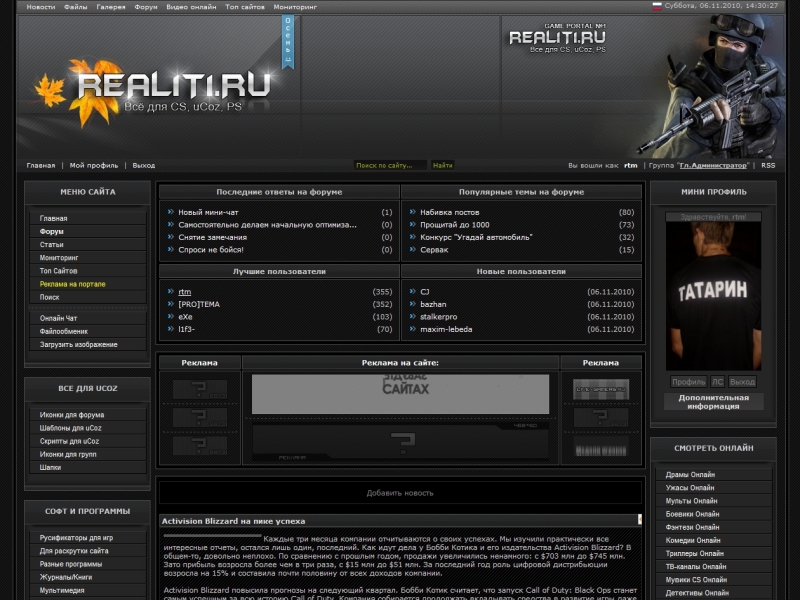The image size is (800, 600).
Task: Open the Новый мини-чат forum topic
Action: pyautogui.click(x=208, y=212)
